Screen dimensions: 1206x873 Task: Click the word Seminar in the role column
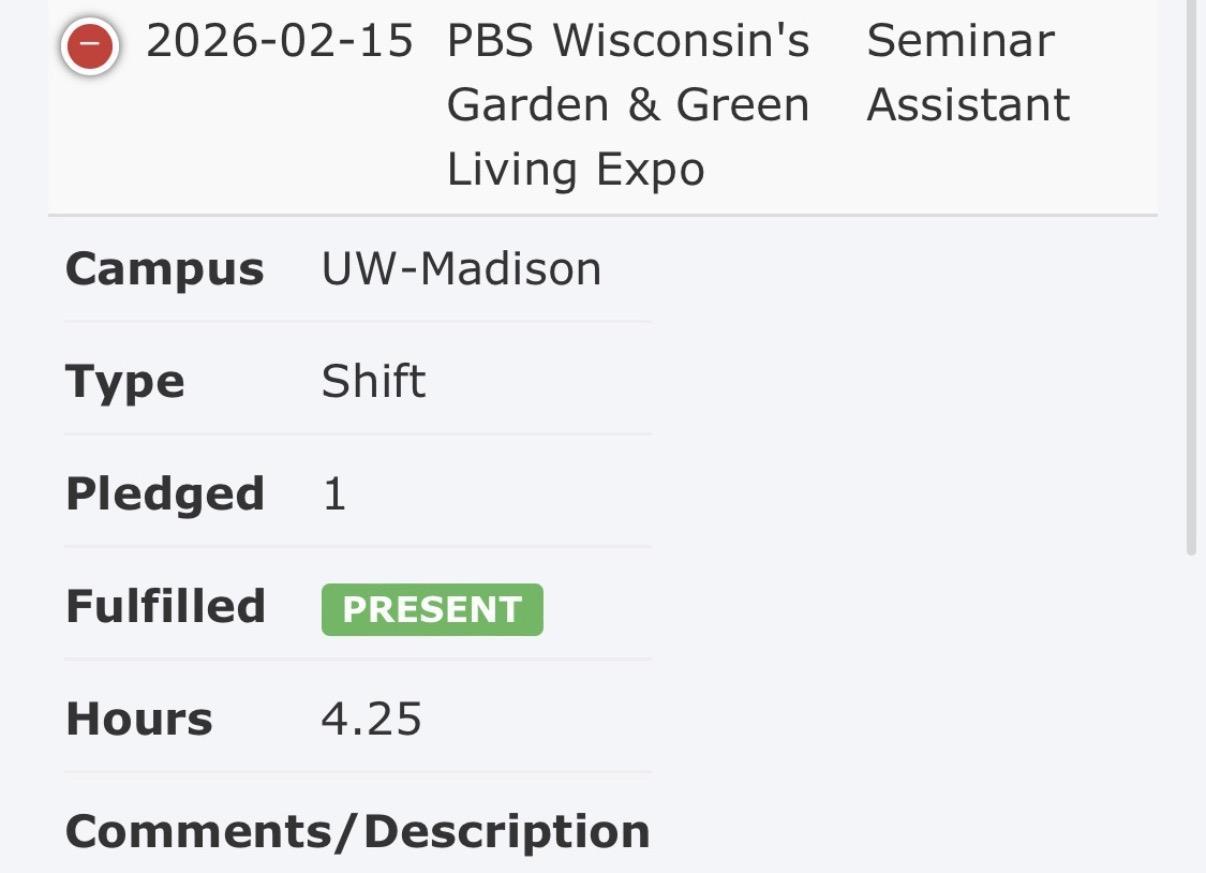(x=960, y=41)
